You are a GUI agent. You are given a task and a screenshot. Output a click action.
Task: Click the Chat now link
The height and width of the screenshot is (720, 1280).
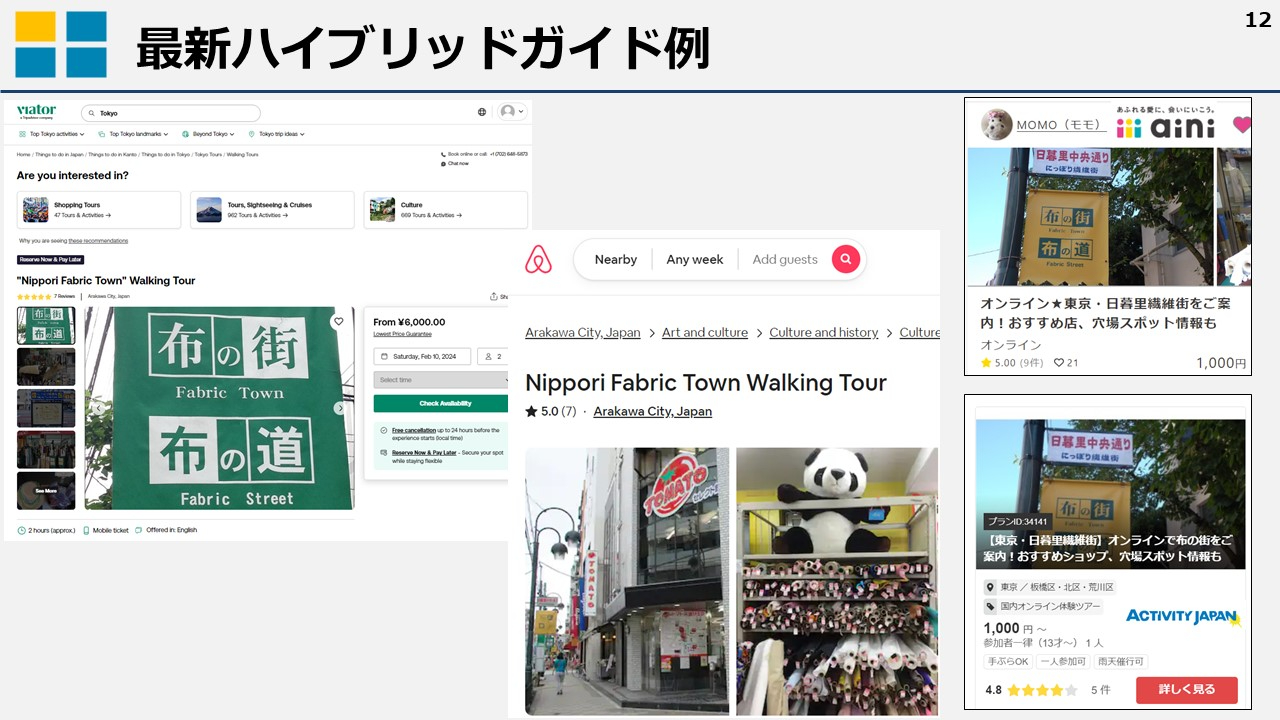click(454, 163)
